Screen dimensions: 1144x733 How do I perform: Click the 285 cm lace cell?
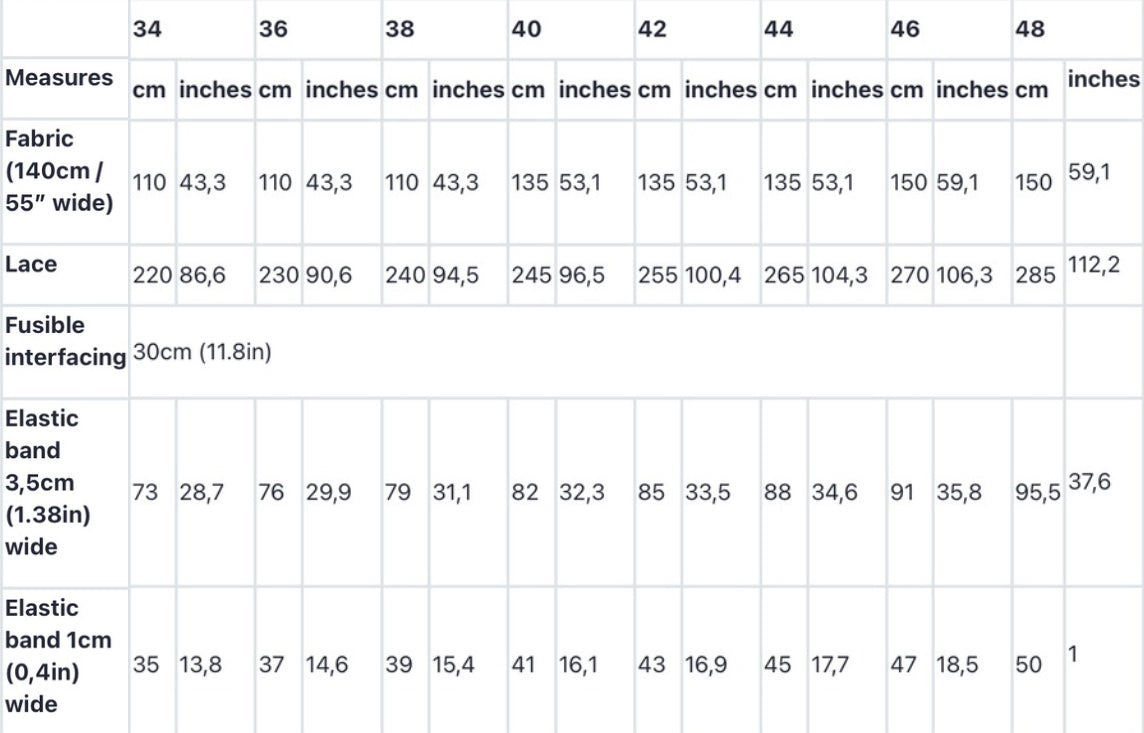(1034, 275)
